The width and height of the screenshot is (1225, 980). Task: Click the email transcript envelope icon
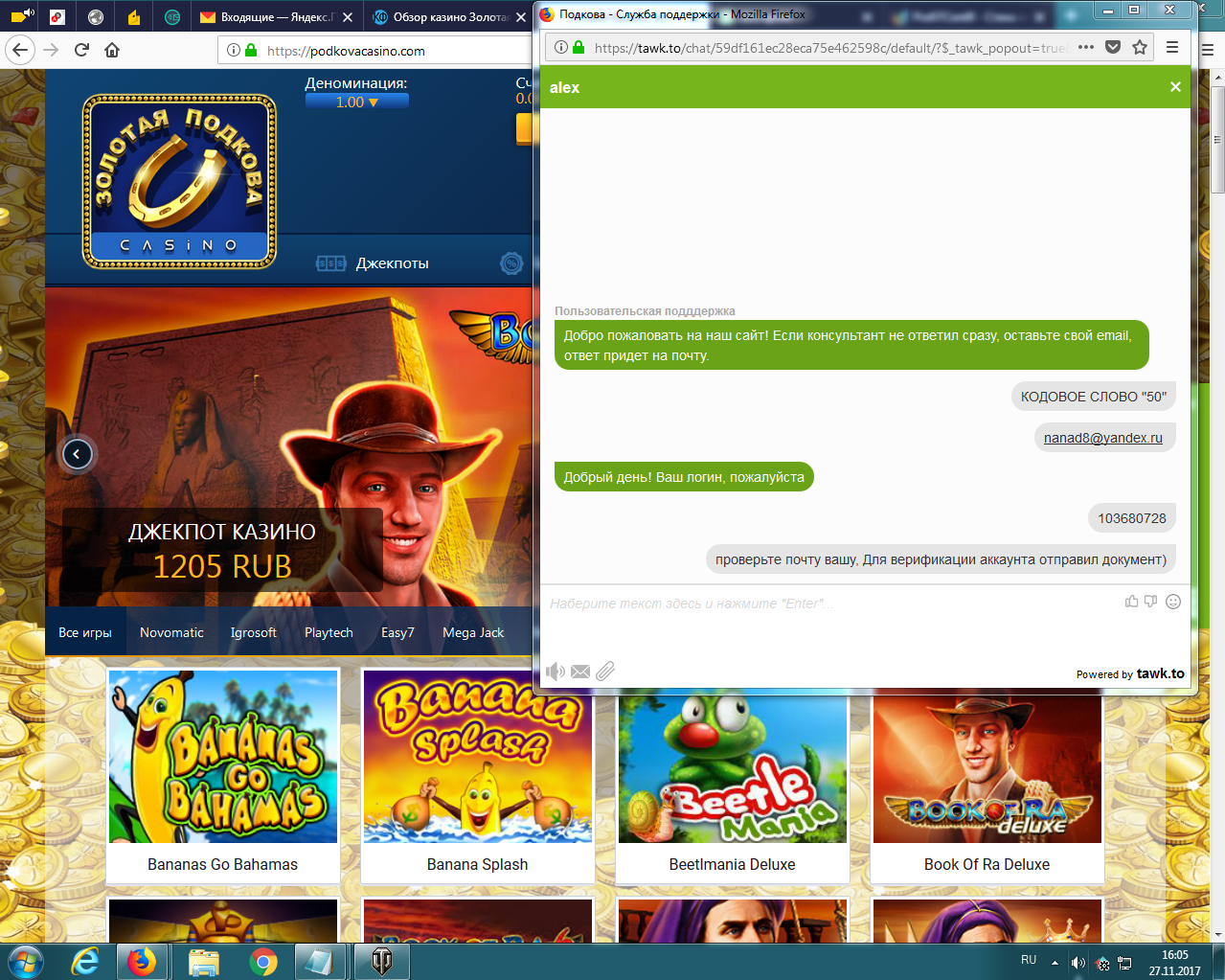click(580, 672)
